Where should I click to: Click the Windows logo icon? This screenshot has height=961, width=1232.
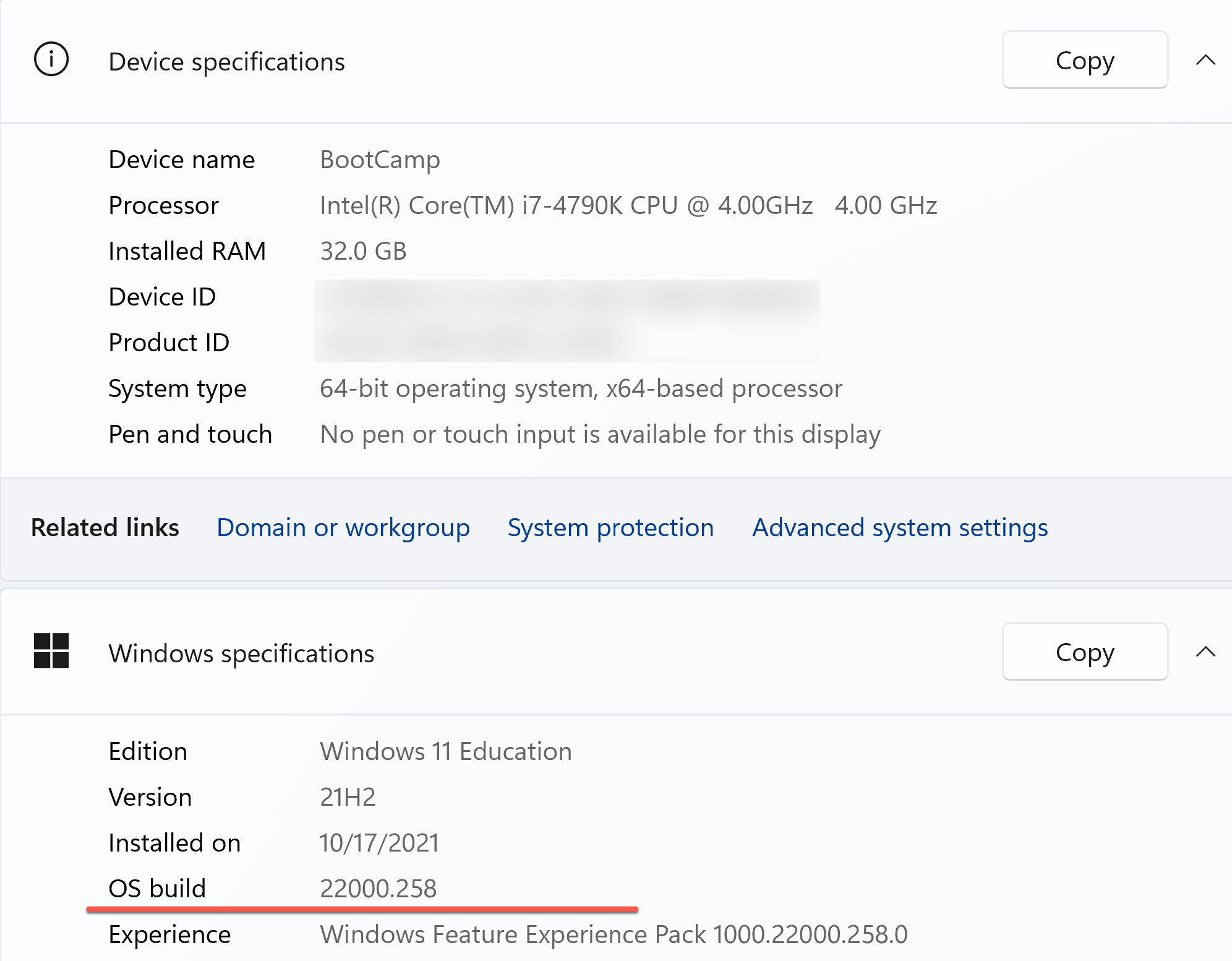(x=51, y=651)
